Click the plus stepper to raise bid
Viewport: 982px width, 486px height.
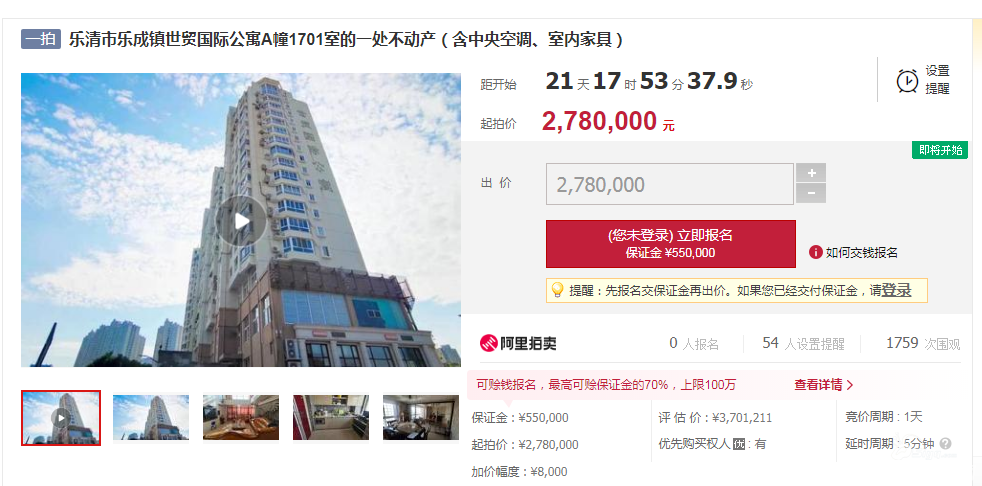[811, 173]
